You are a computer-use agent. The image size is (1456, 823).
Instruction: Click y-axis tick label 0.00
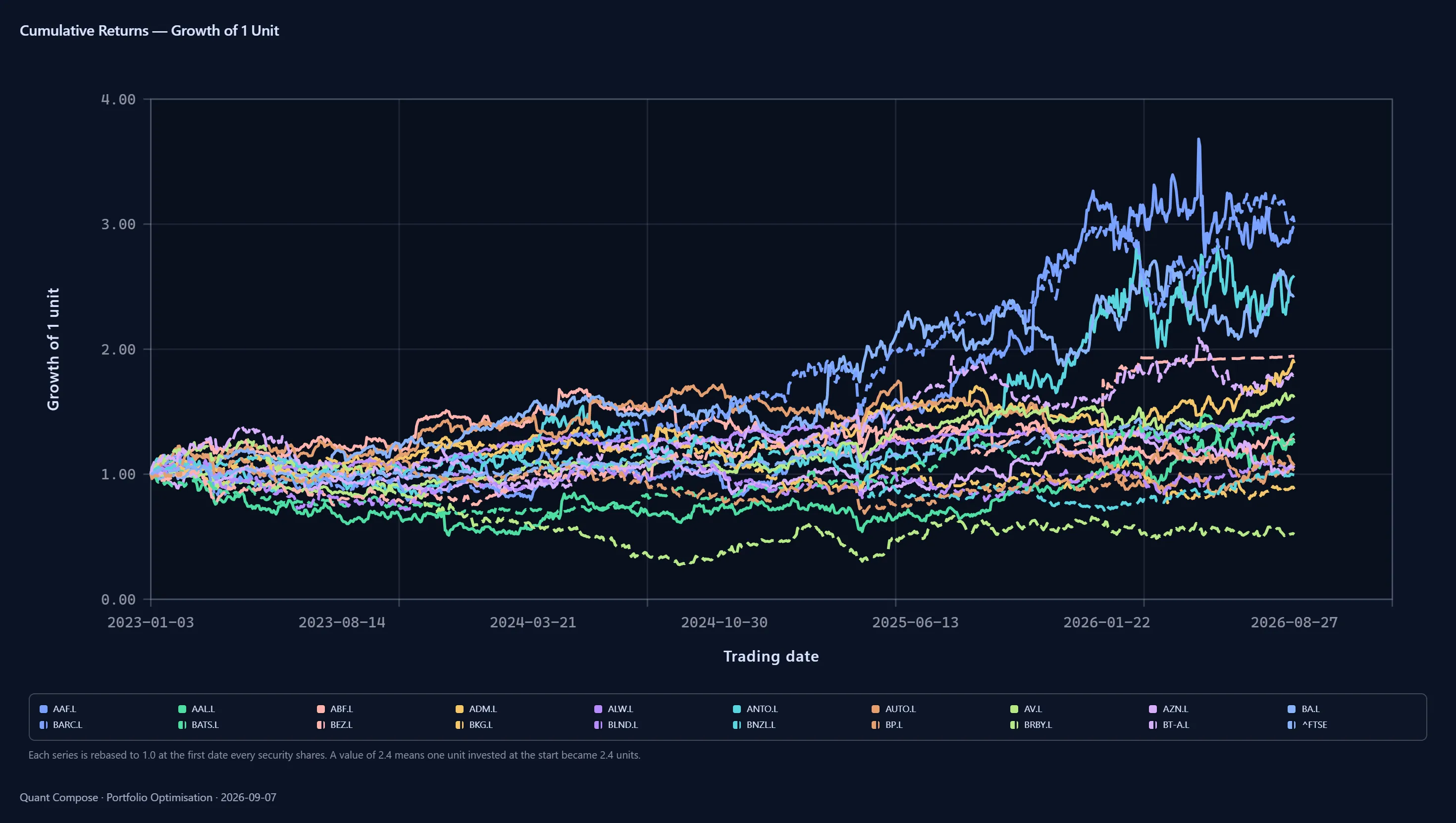(x=118, y=599)
